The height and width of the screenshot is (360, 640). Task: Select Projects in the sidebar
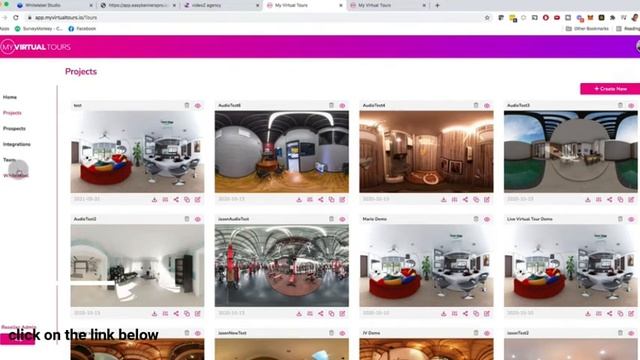pyautogui.click(x=12, y=113)
